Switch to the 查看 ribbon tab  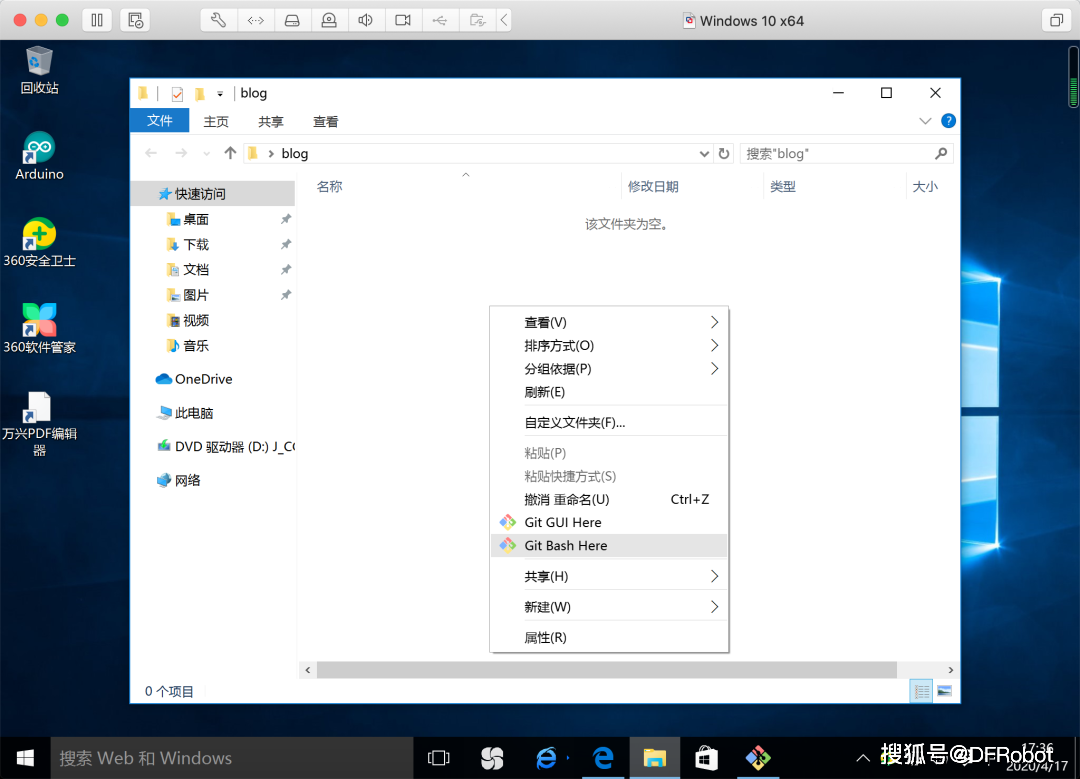tap(325, 121)
